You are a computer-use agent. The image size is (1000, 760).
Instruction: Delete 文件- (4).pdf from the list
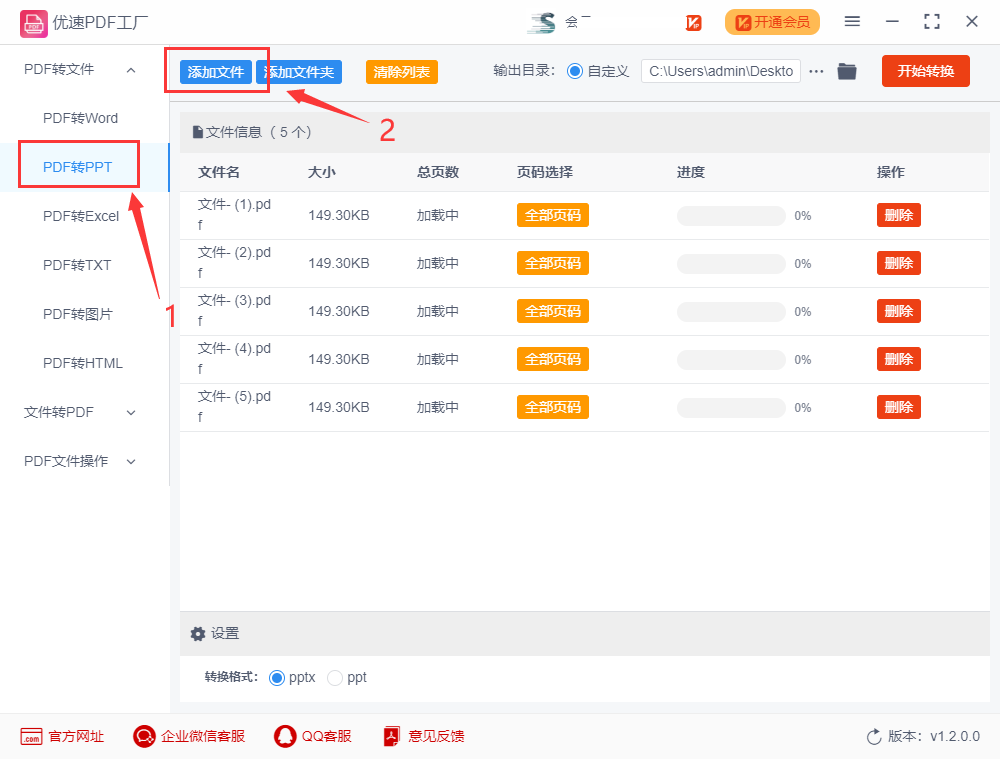coord(899,359)
